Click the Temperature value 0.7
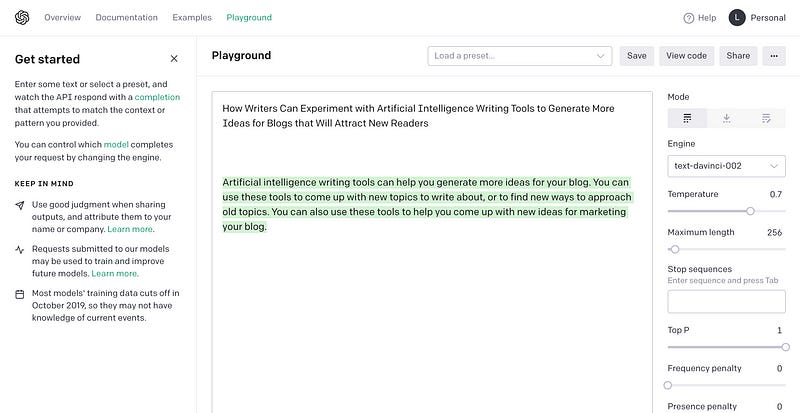Screen dimensions: 800x413 coord(776,194)
